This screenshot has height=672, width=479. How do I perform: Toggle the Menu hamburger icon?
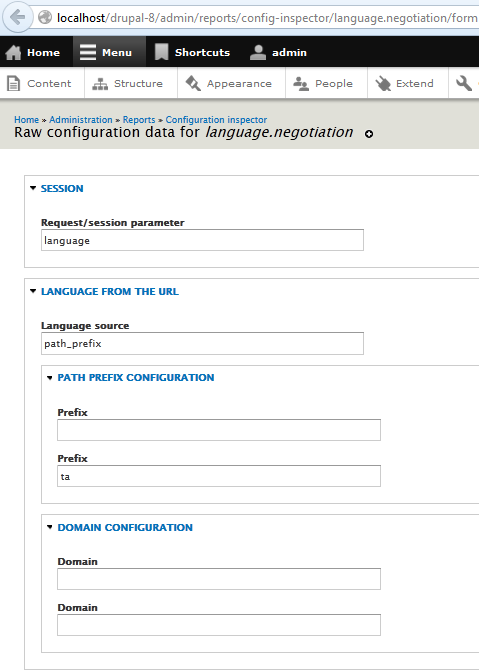pos(88,52)
